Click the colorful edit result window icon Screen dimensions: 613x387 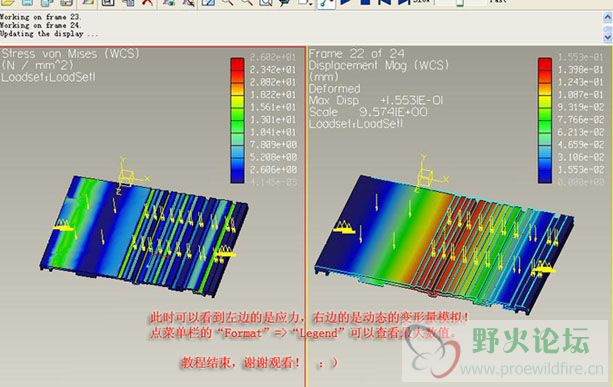pos(88,2)
